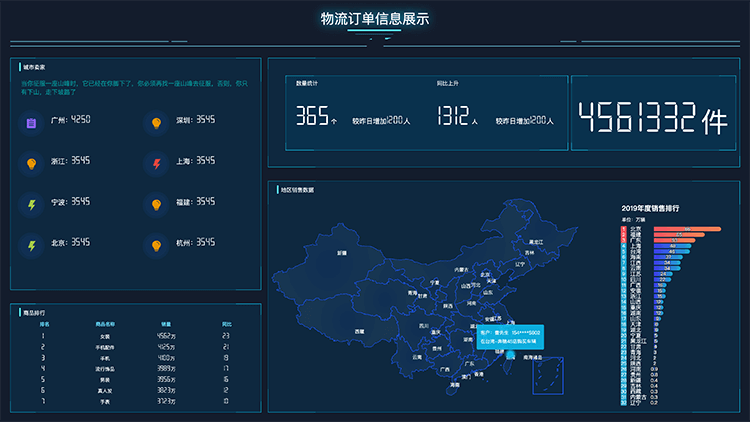Viewport: 750px width, 422px height.
Task: Click the 排名 column header
Action: click(44, 324)
